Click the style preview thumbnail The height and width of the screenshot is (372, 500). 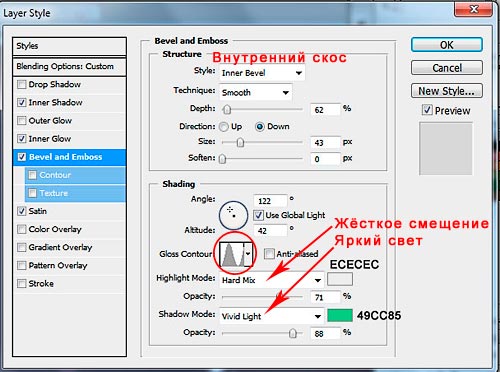click(446, 149)
